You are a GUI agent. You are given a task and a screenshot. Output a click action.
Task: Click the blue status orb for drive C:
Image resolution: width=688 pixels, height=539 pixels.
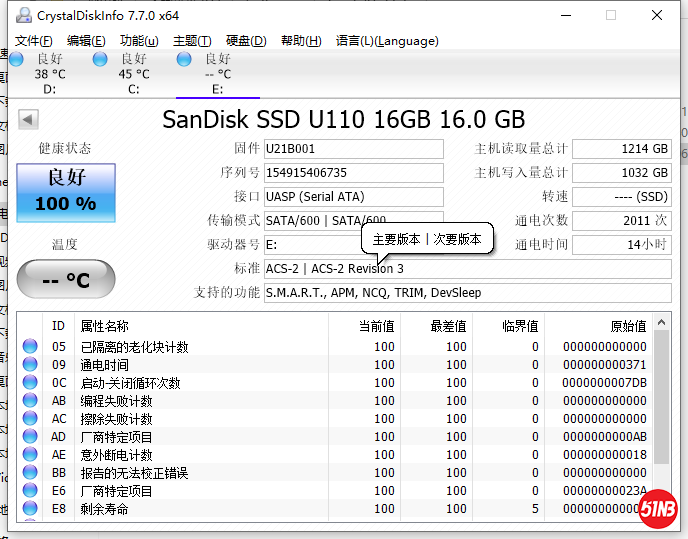pos(100,59)
